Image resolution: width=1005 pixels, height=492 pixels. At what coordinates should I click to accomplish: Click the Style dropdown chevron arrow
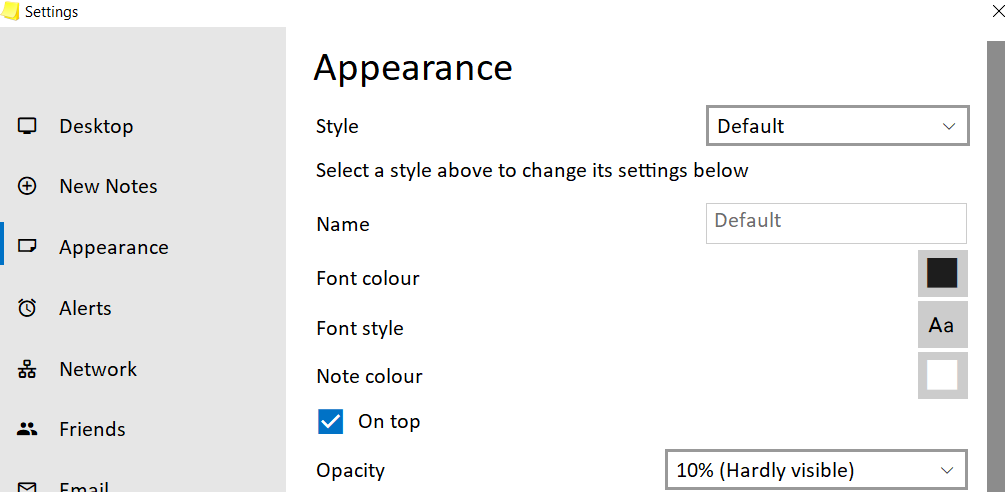coord(949,126)
